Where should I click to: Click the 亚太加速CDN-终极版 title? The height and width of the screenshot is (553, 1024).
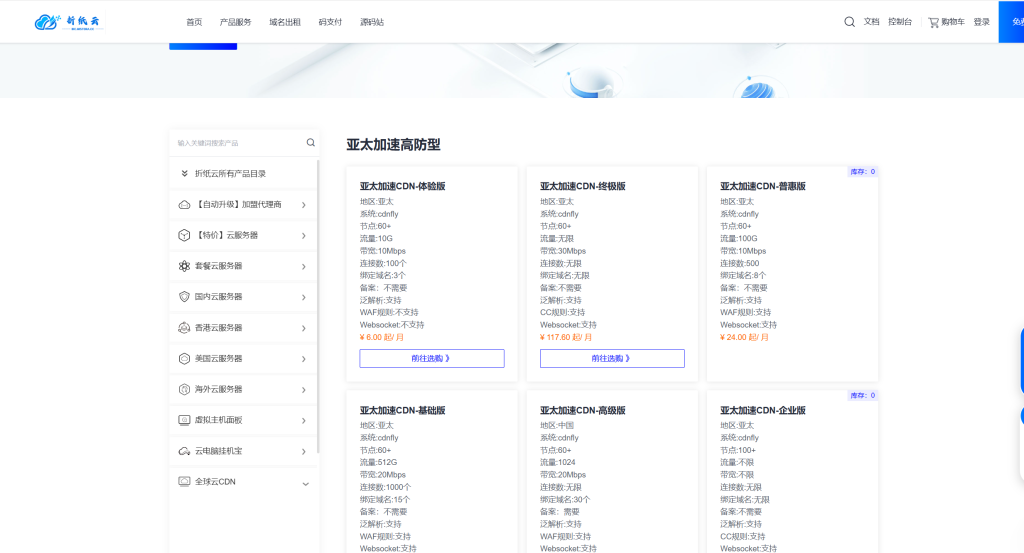click(583, 186)
